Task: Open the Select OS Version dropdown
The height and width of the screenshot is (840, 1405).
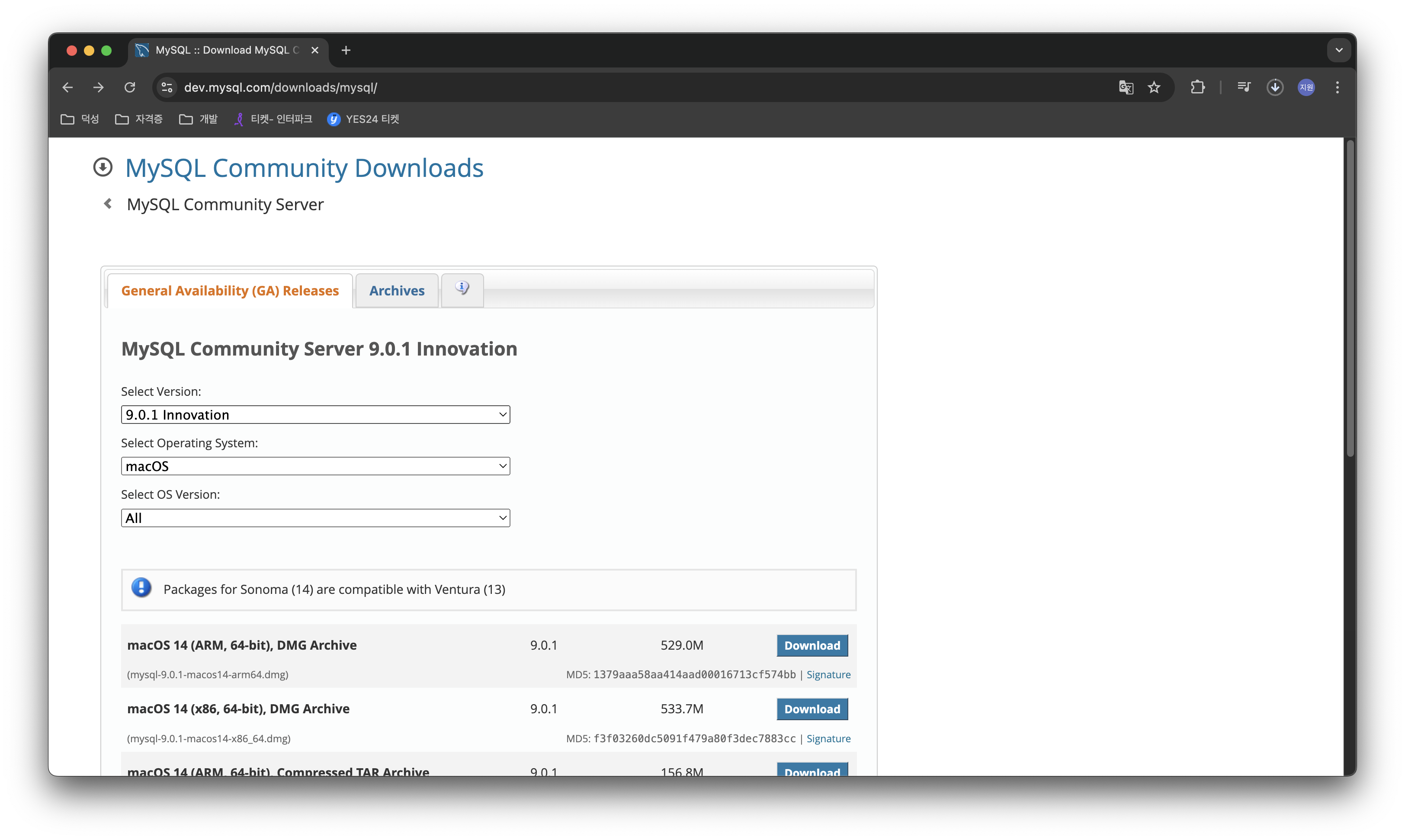Action: 315,518
